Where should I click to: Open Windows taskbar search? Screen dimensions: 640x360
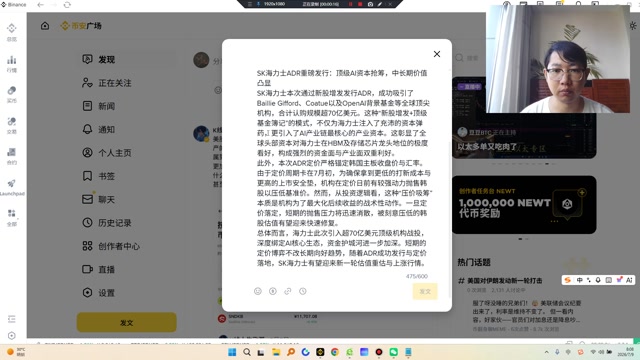tap(247, 352)
